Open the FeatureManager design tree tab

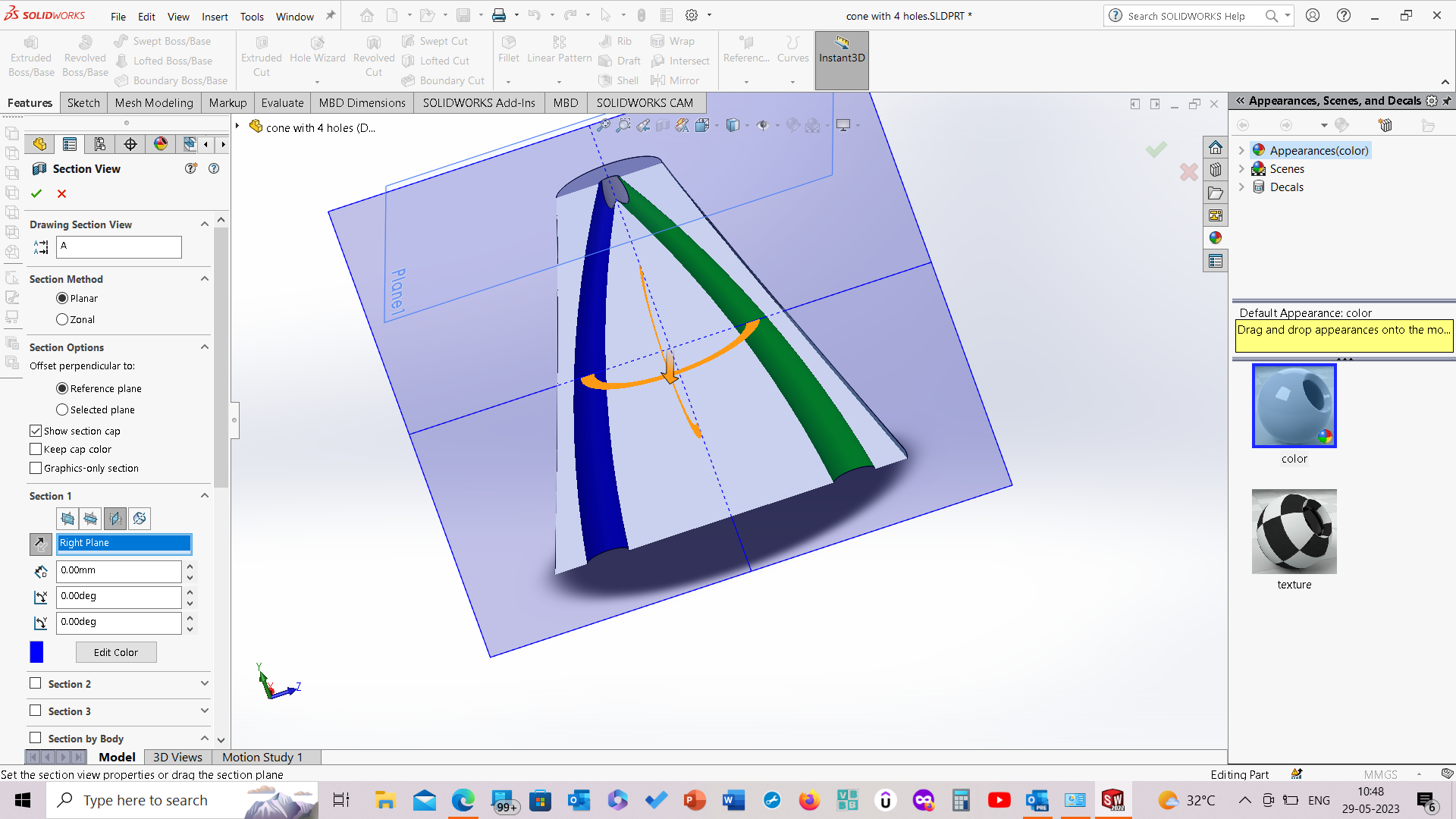[39, 144]
